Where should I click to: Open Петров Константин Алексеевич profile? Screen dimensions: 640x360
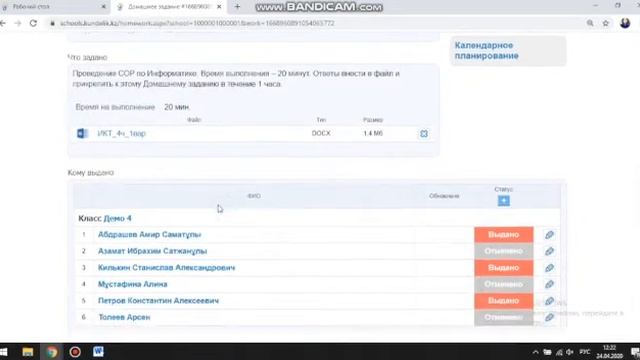pyautogui.click(x=158, y=301)
